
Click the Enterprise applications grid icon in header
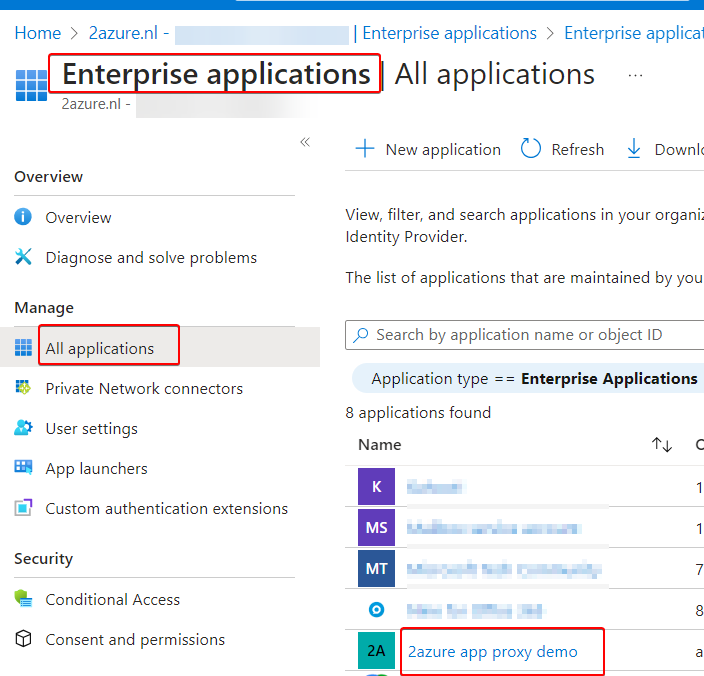pyautogui.click(x=31, y=85)
